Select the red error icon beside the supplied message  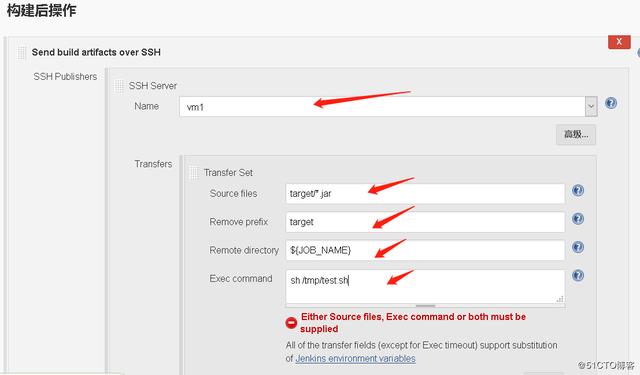pyautogui.click(x=291, y=323)
